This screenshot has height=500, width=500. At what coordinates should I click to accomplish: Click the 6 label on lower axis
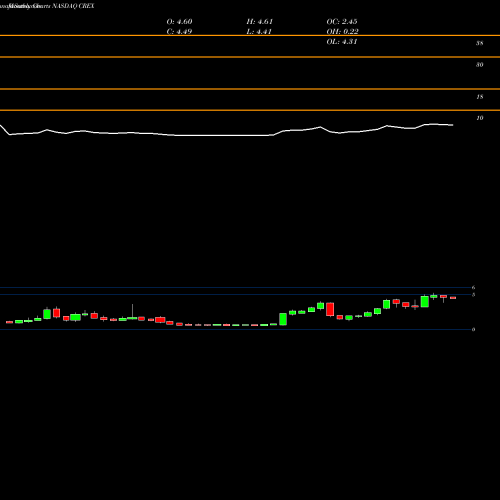(473, 287)
